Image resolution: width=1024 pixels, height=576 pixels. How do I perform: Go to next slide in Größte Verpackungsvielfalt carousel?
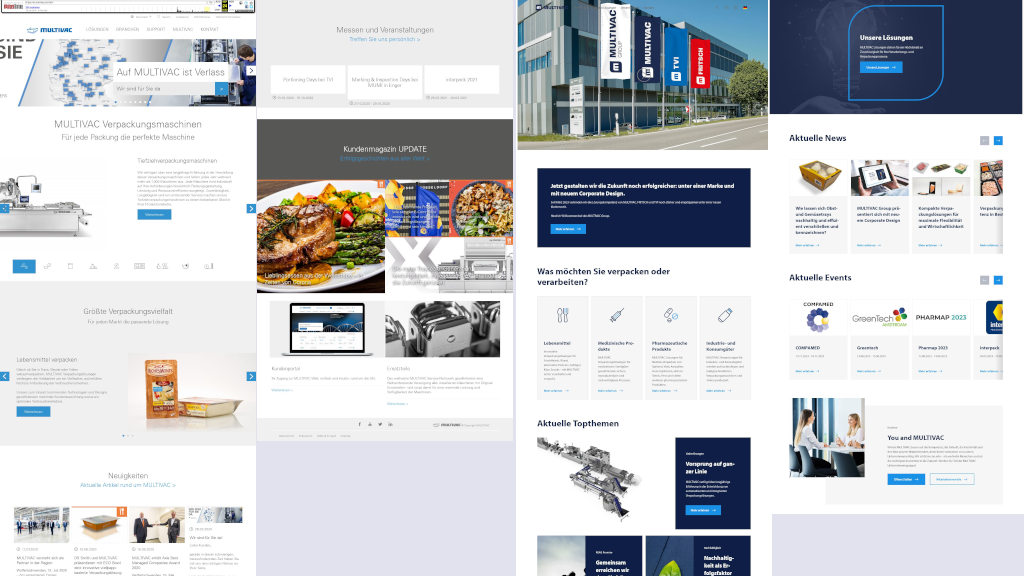[251, 376]
